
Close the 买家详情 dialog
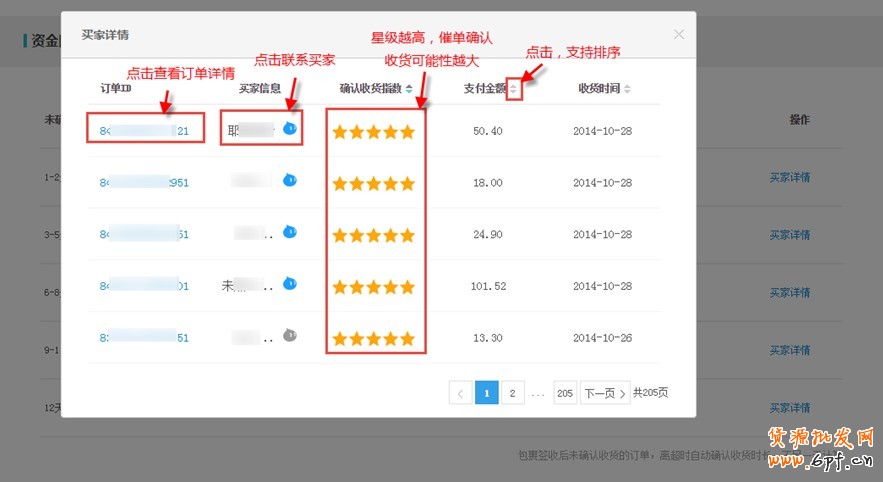coord(679,34)
